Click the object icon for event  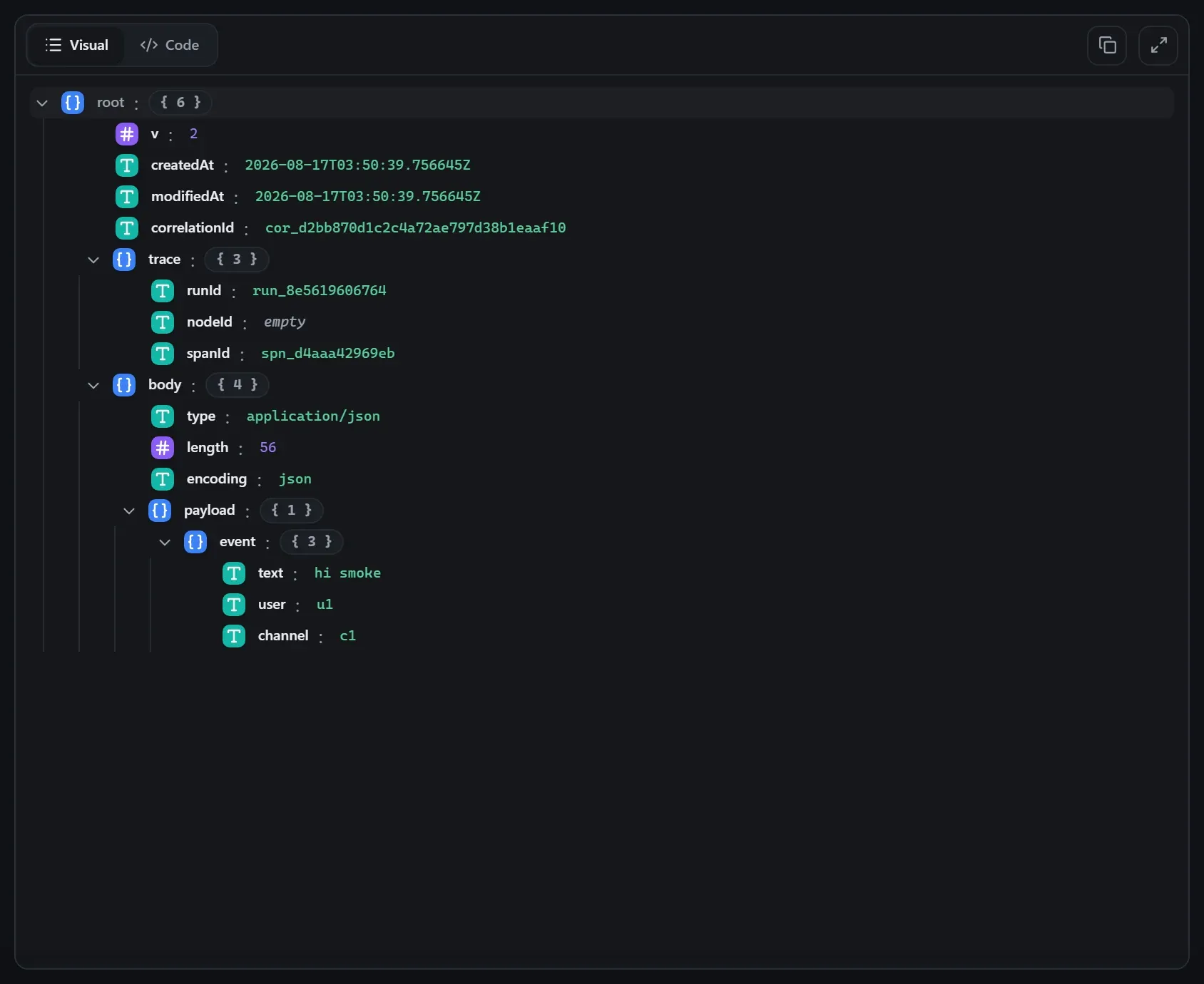[x=195, y=542]
